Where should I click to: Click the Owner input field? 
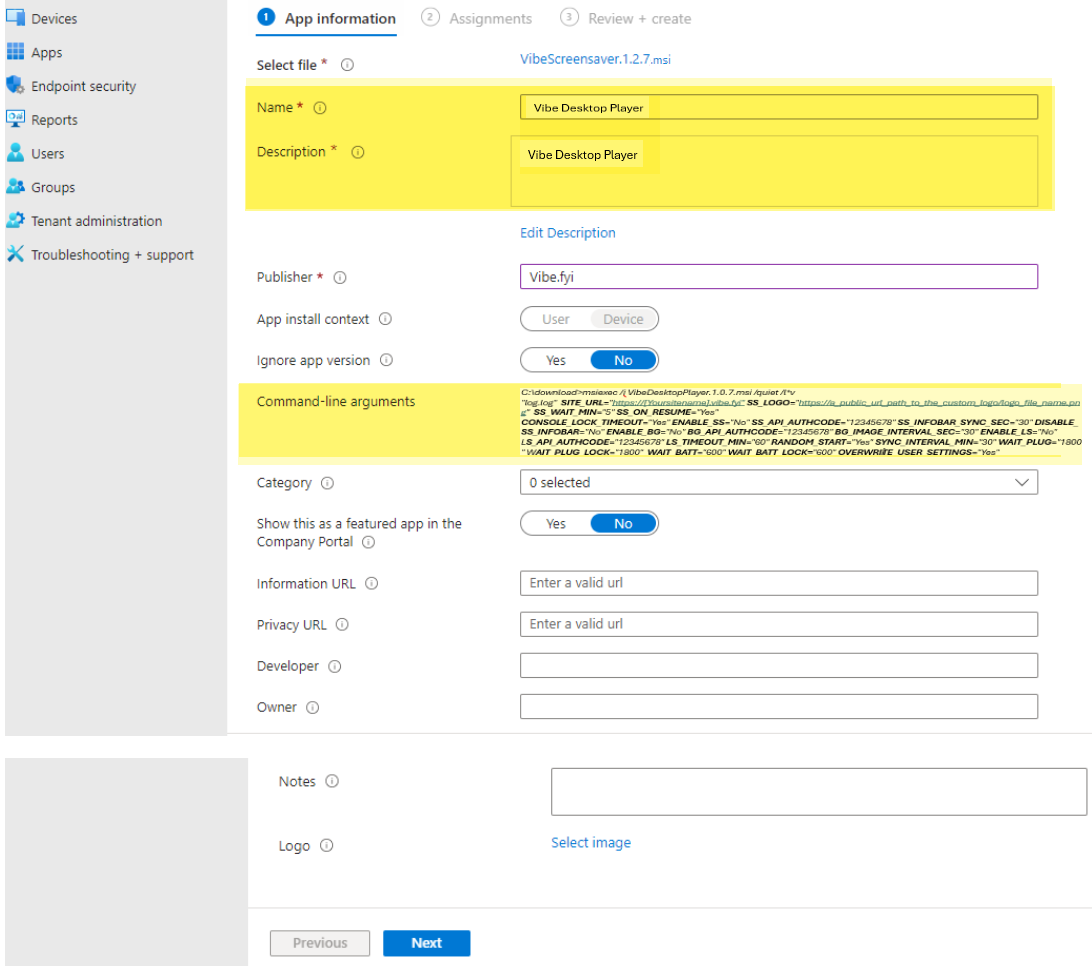pos(779,706)
